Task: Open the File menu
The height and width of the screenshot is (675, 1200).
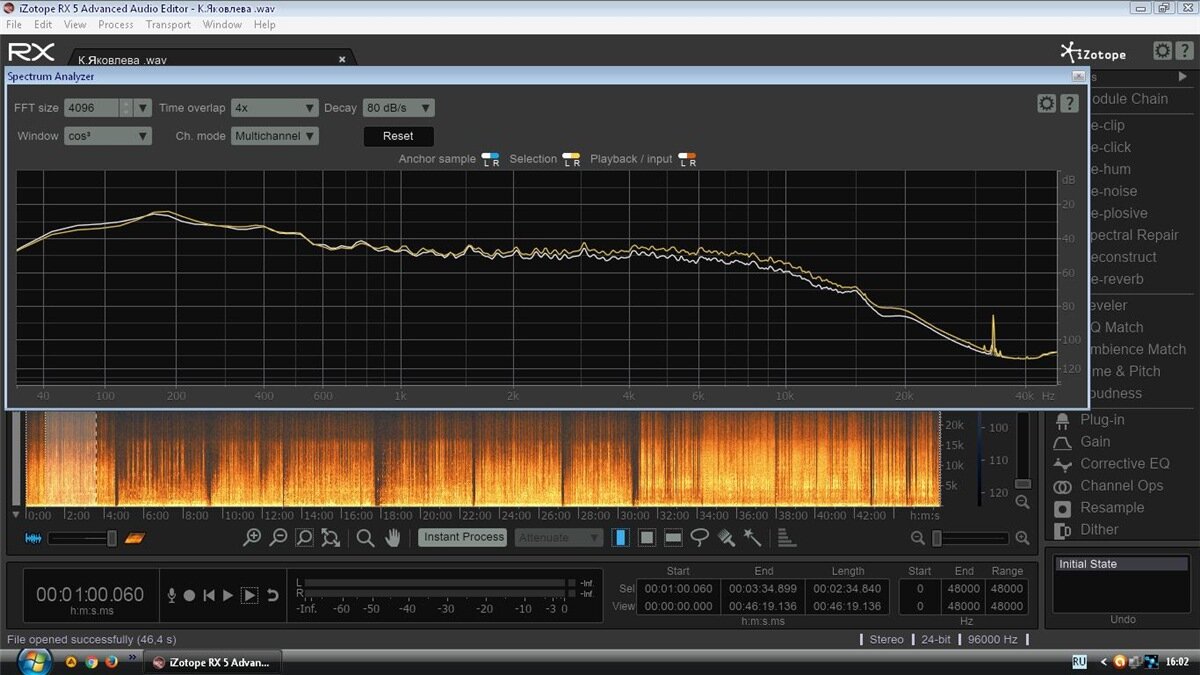Action: pyautogui.click(x=14, y=24)
